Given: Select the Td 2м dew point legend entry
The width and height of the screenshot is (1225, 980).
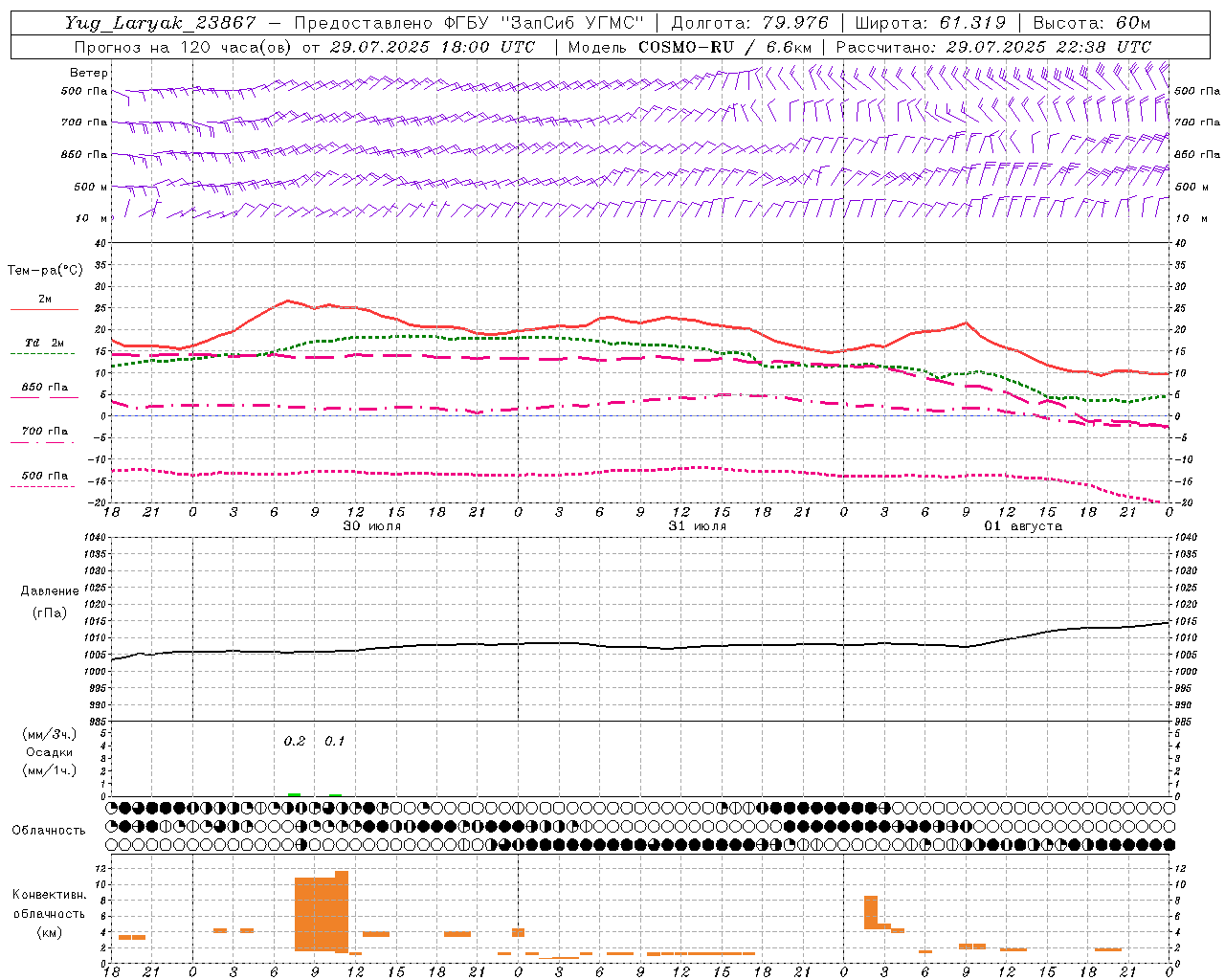Looking at the screenshot, I should pos(44,343).
